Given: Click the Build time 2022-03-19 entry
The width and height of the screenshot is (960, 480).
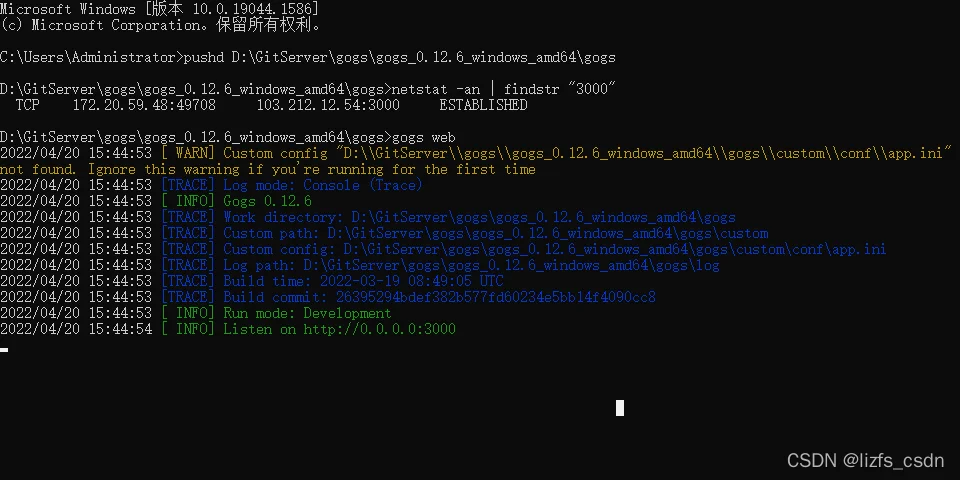Looking at the screenshot, I should click(363, 282).
